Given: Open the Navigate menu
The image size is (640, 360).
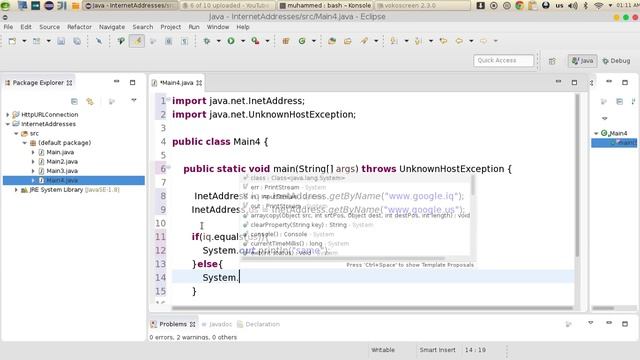Looking at the screenshot, I should [112, 27].
